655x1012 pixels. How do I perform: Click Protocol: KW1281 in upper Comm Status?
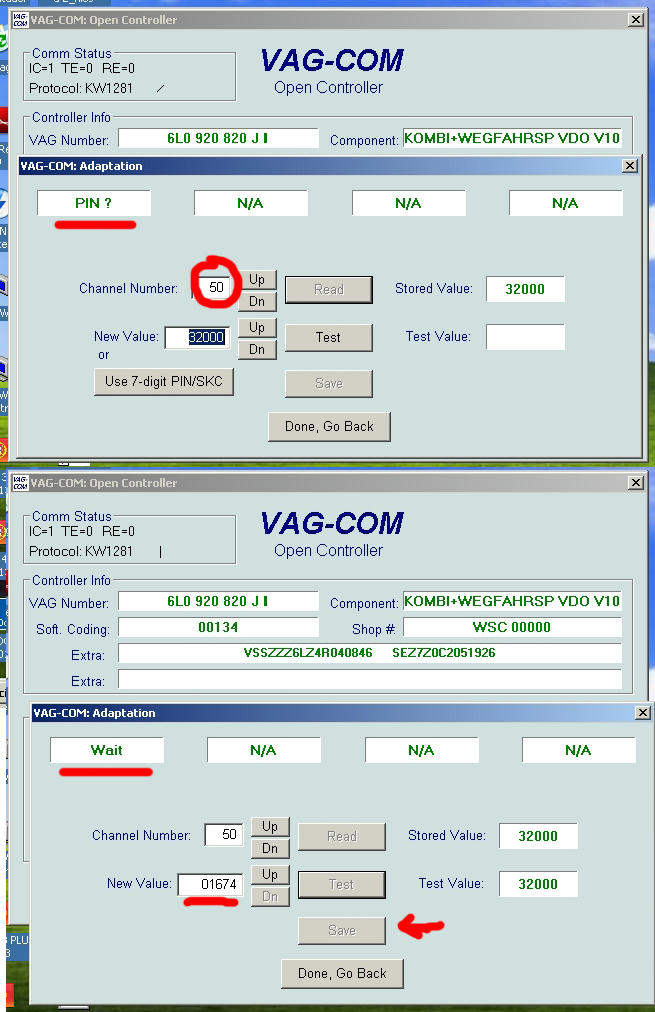click(x=81, y=88)
